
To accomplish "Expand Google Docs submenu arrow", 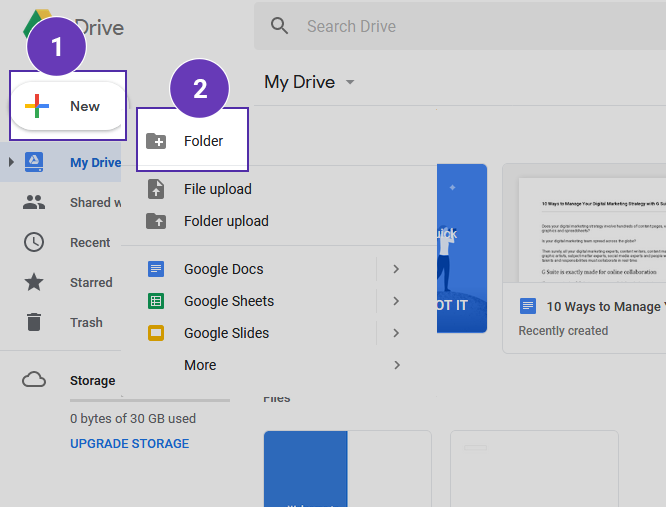I will pos(396,269).
